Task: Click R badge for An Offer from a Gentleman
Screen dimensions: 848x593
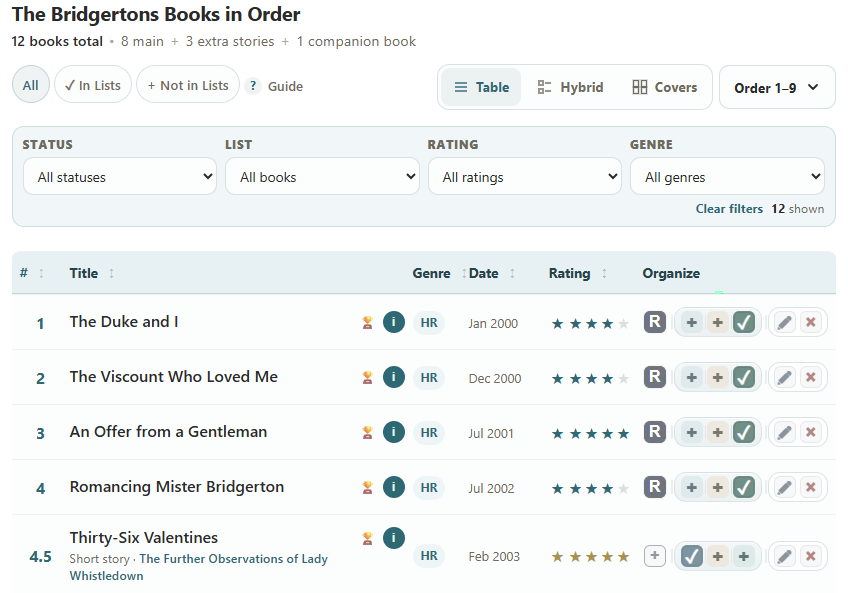Action: [654, 432]
